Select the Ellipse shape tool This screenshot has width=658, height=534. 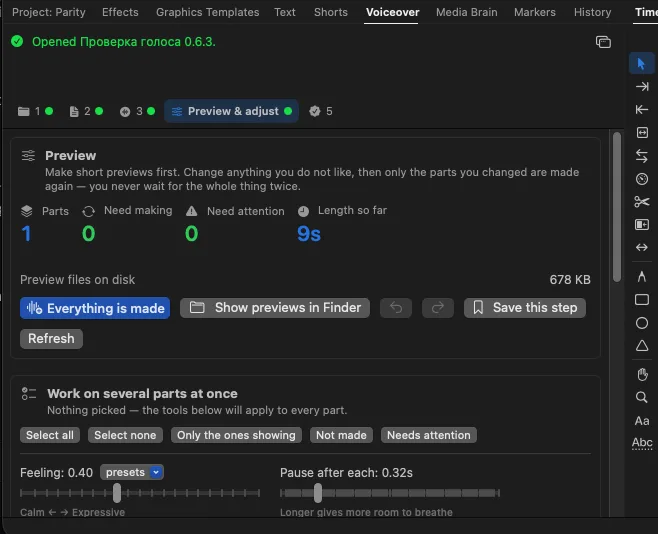tap(642, 323)
